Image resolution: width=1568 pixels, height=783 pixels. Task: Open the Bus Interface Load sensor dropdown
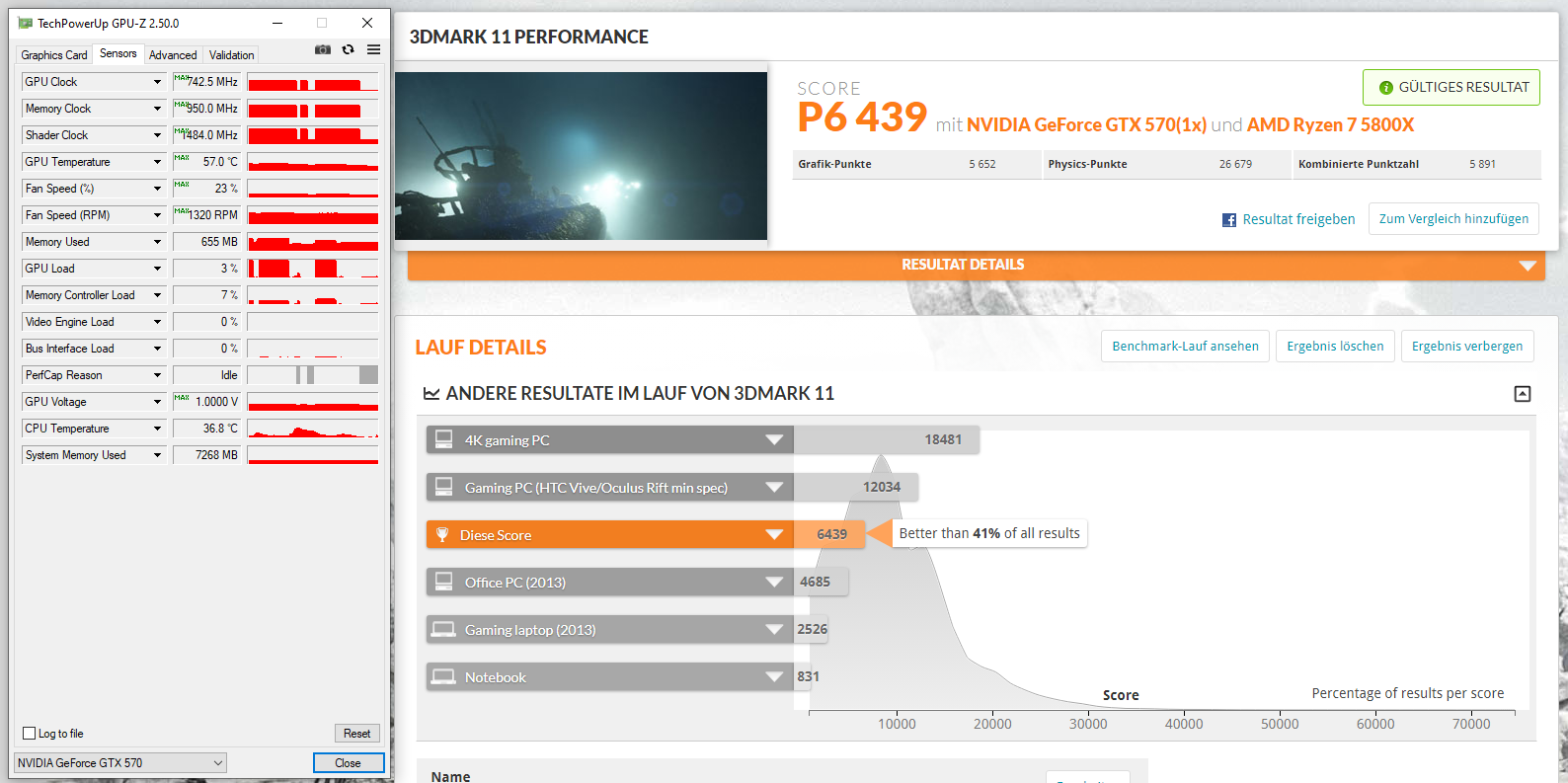tap(157, 349)
